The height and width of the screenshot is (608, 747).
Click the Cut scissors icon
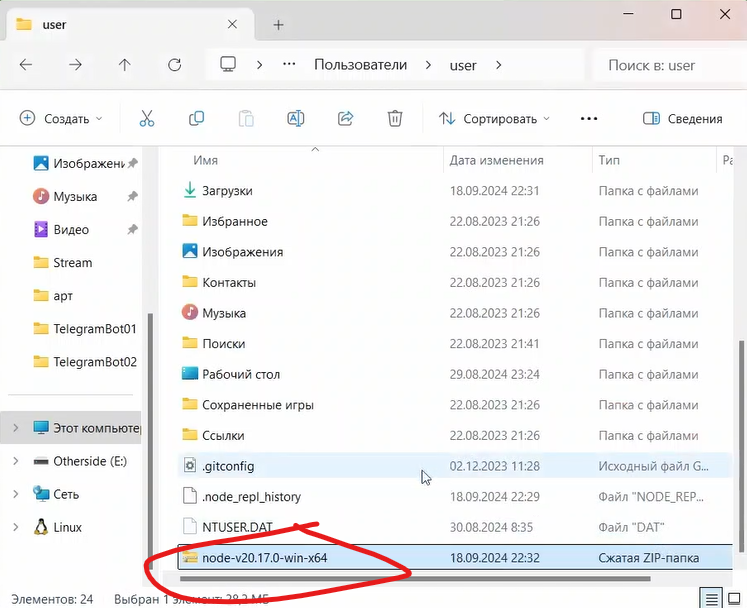pyautogui.click(x=147, y=119)
